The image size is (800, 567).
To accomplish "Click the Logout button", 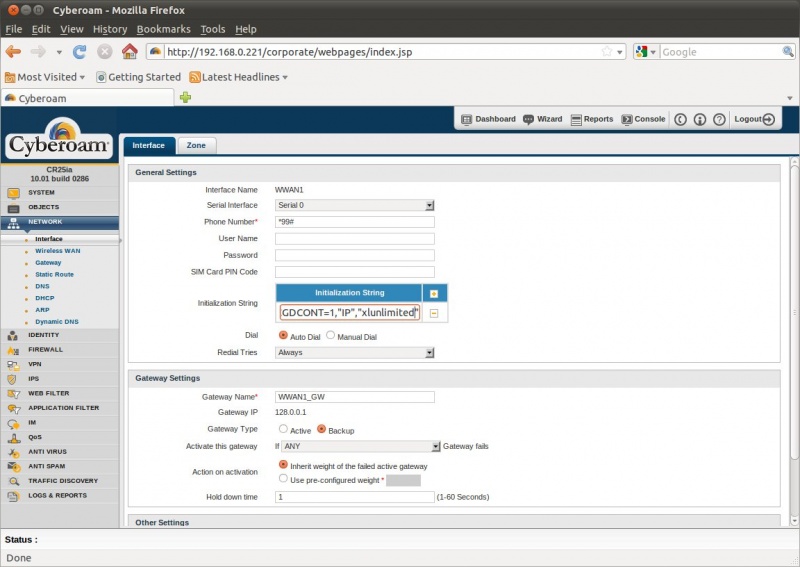I will click(x=754, y=119).
